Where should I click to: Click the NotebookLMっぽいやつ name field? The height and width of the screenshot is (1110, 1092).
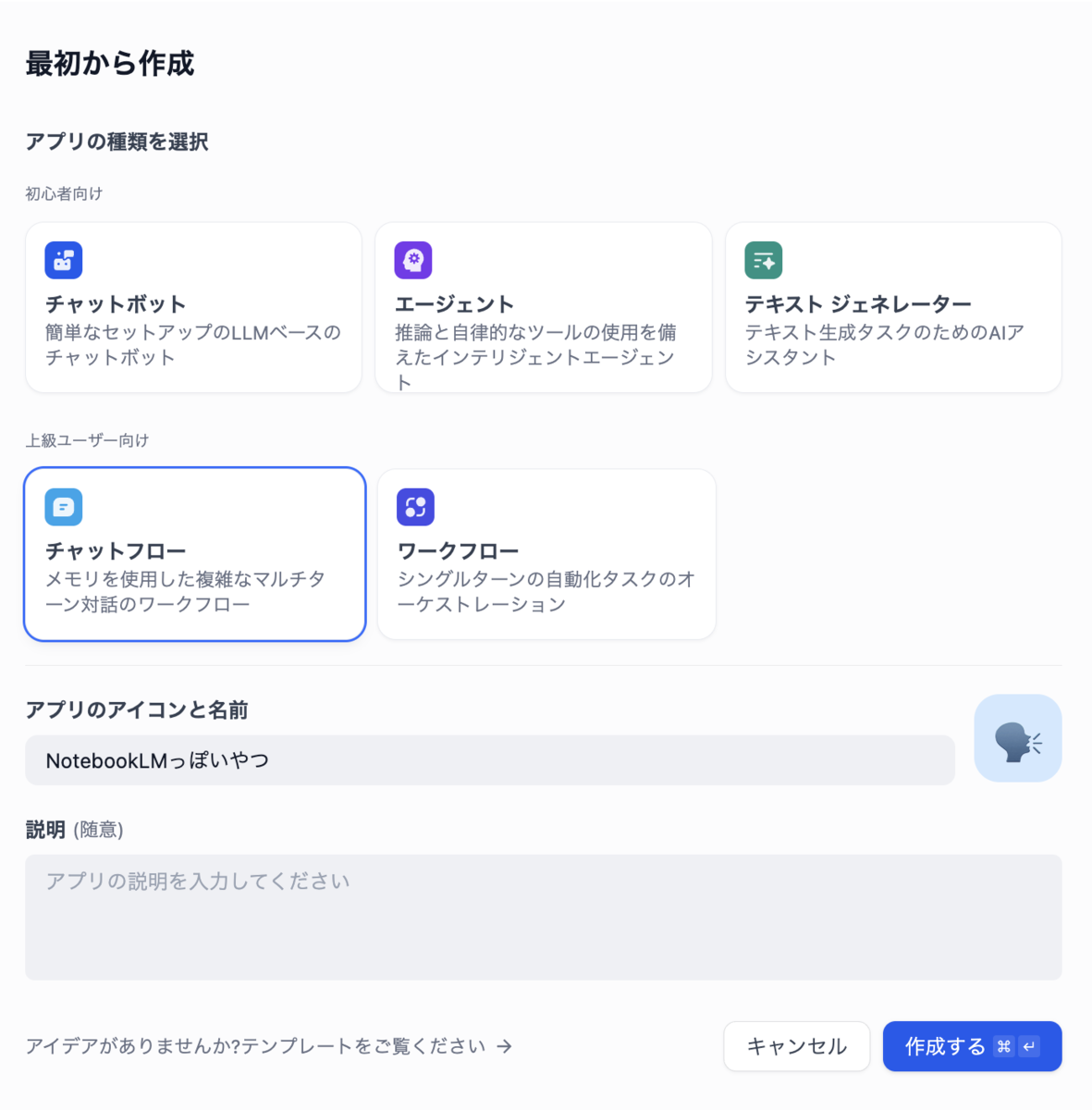490,759
